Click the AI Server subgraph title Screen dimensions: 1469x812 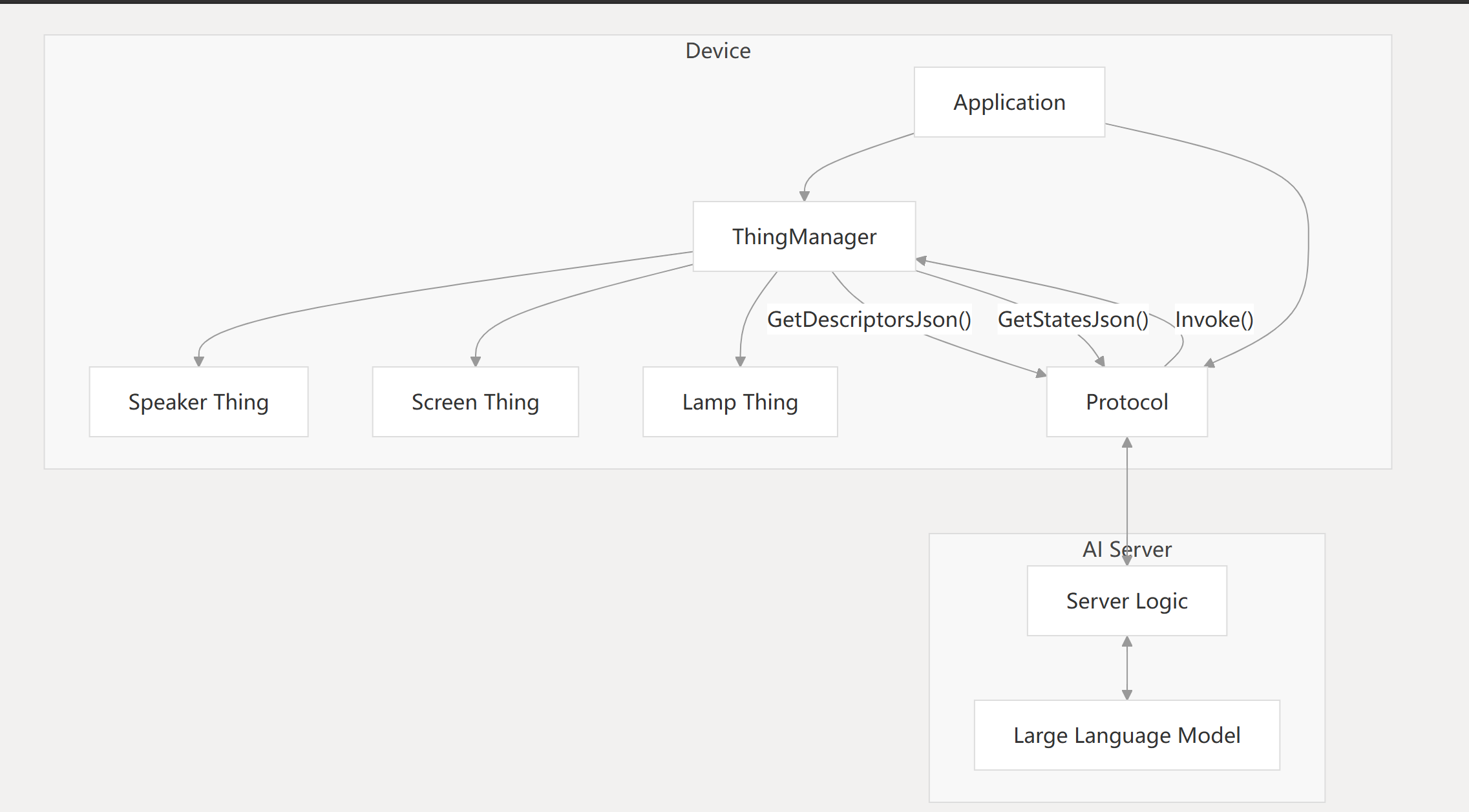(x=1126, y=549)
